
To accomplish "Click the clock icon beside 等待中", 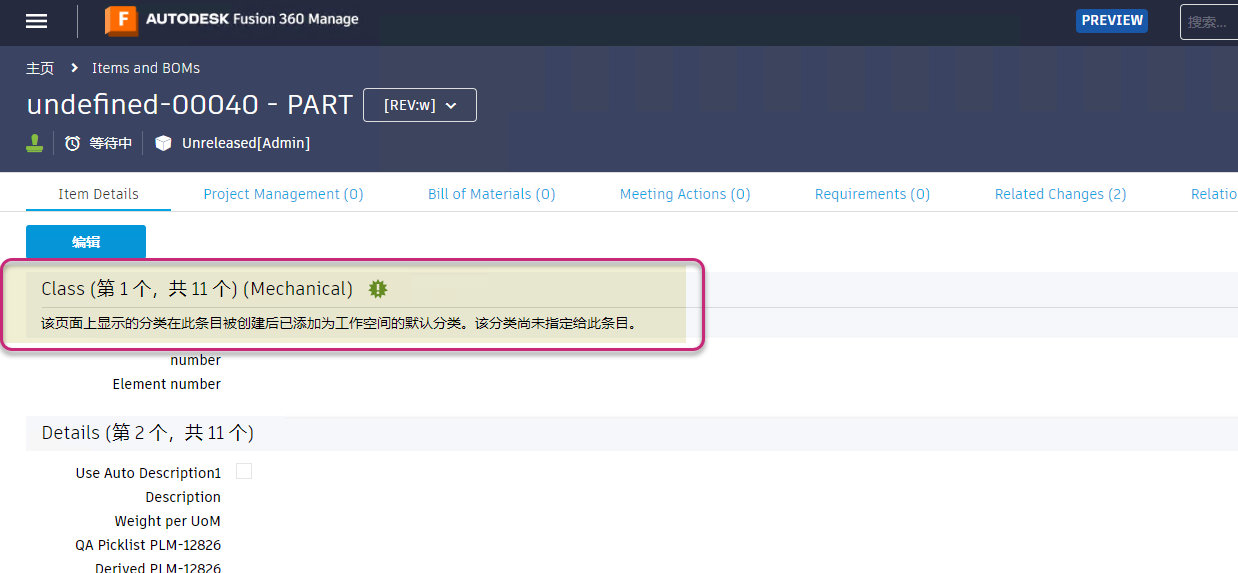I will [72, 143].
